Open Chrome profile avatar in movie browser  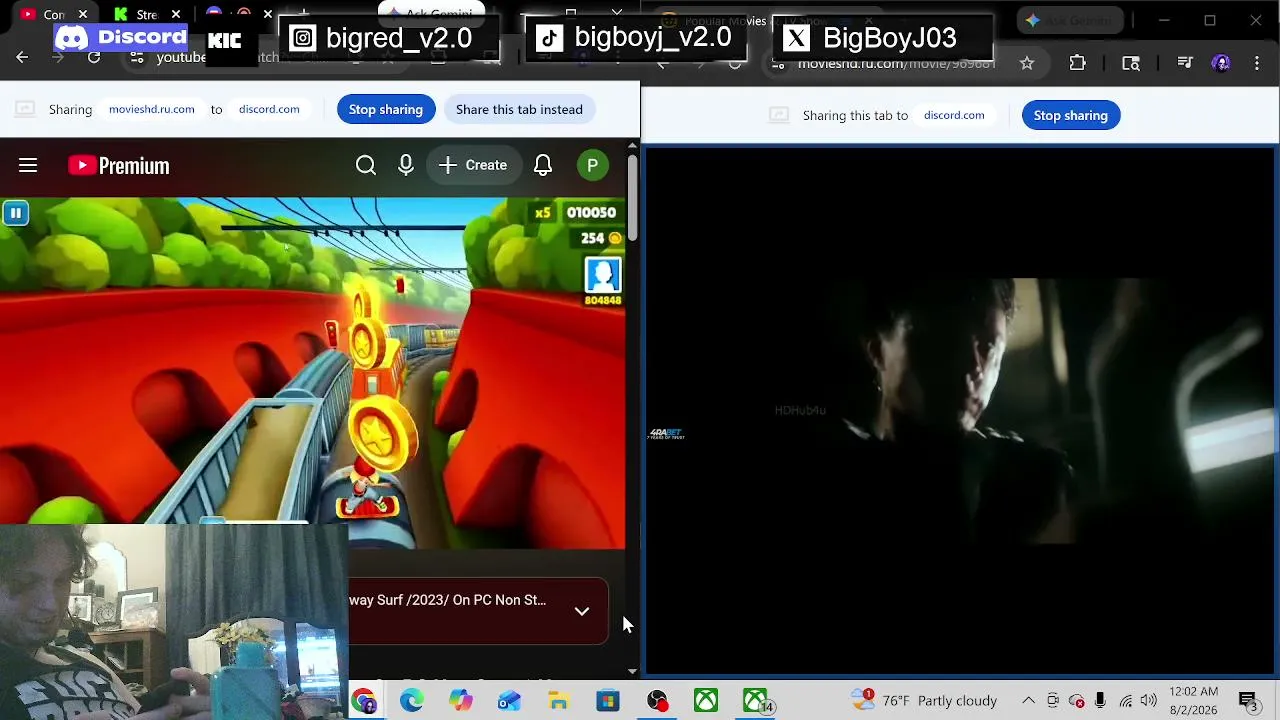(1221, 63)
